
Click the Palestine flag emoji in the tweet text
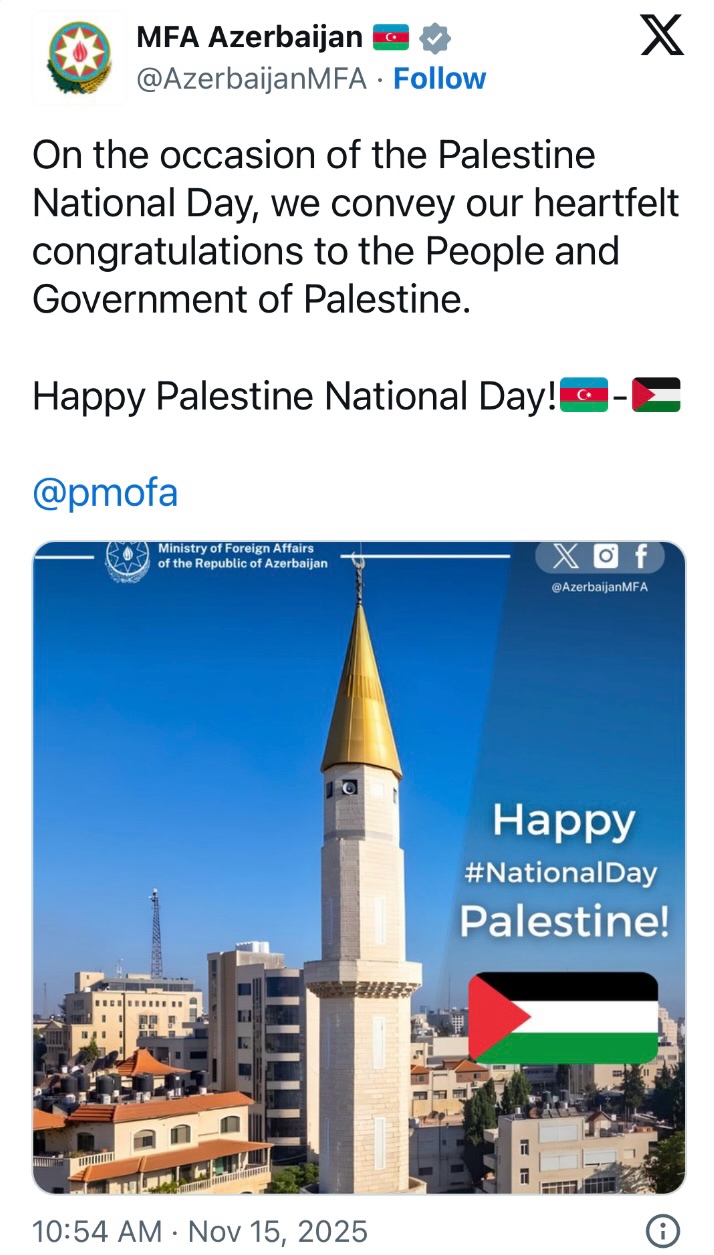[657, 395]
